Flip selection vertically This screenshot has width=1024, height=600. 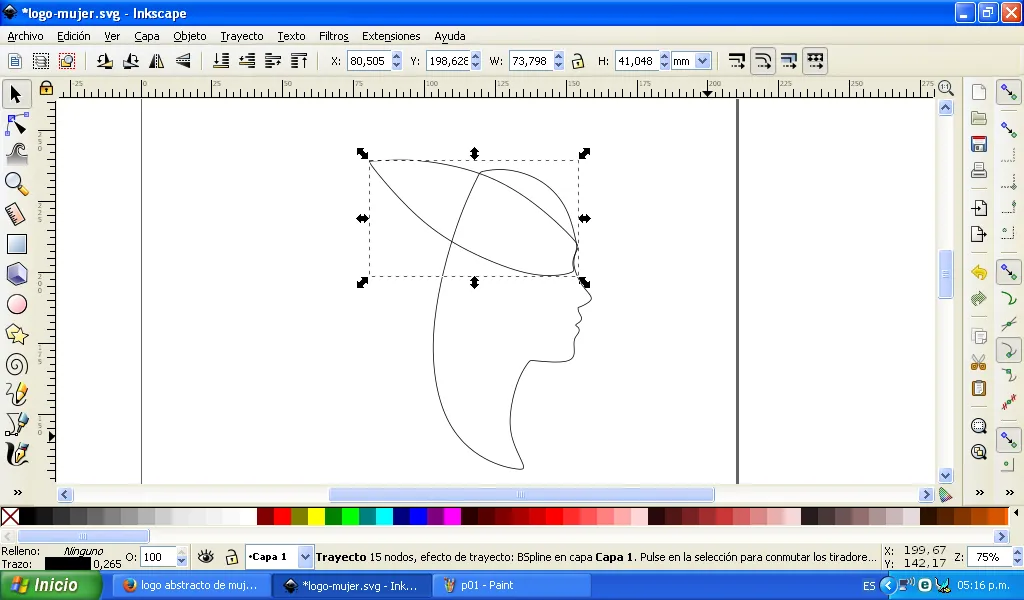pos(183,61)
